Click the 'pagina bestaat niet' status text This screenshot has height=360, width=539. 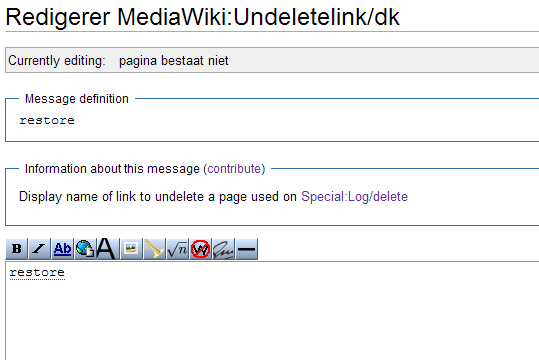pyautogui.click(x=174, y=61)
